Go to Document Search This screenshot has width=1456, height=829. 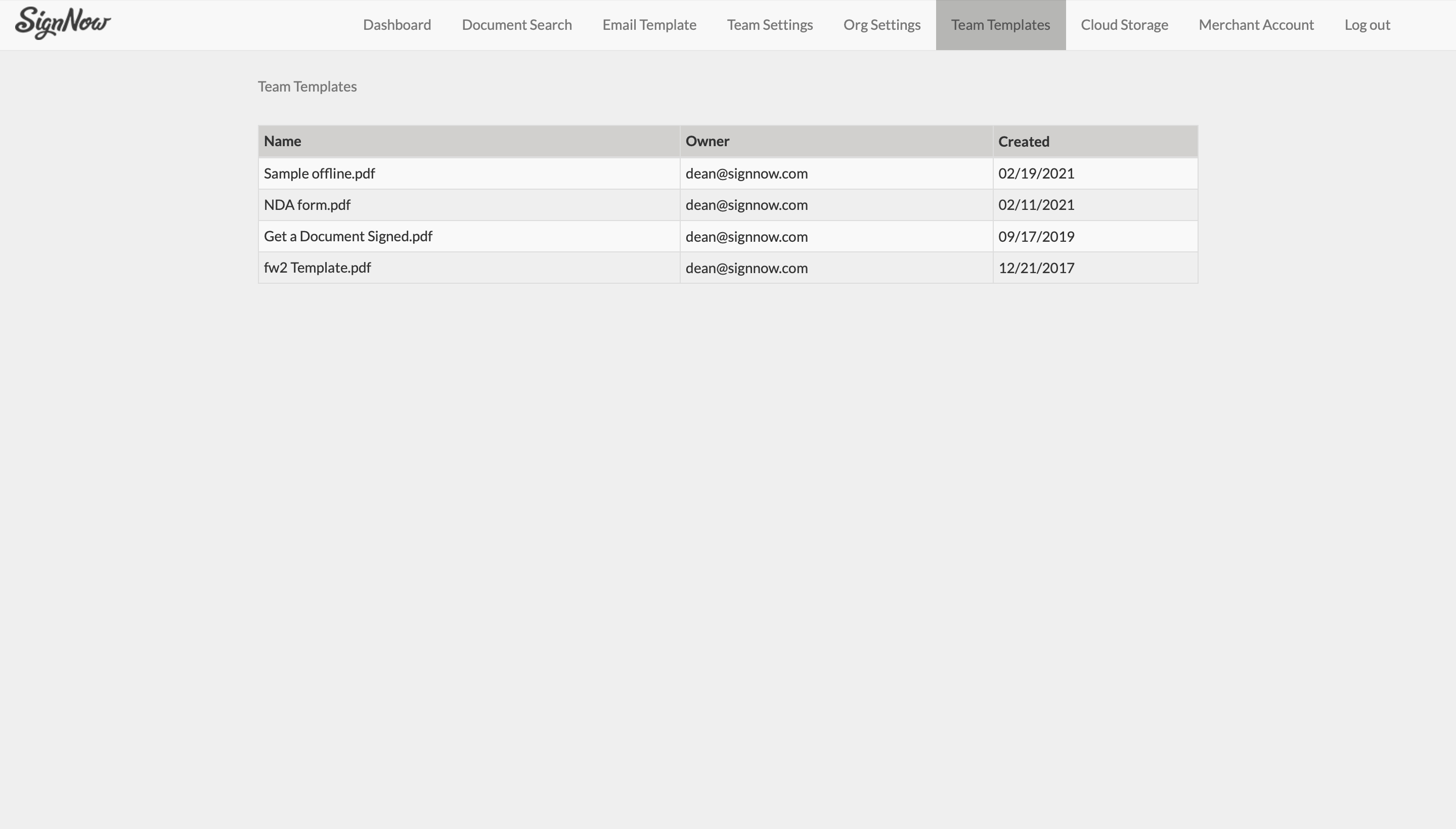click(516, 25)
